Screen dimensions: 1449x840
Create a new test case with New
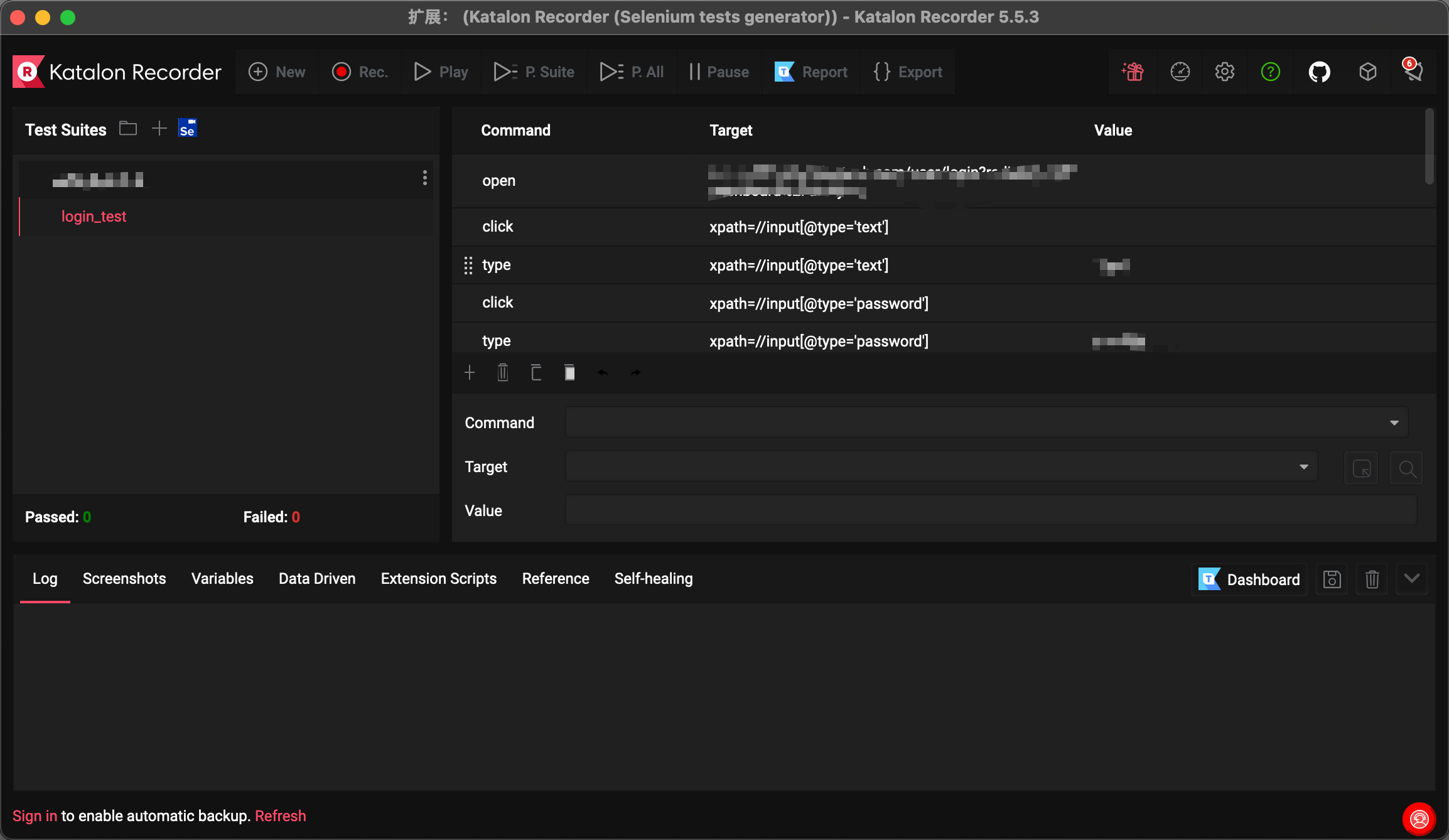277,72
